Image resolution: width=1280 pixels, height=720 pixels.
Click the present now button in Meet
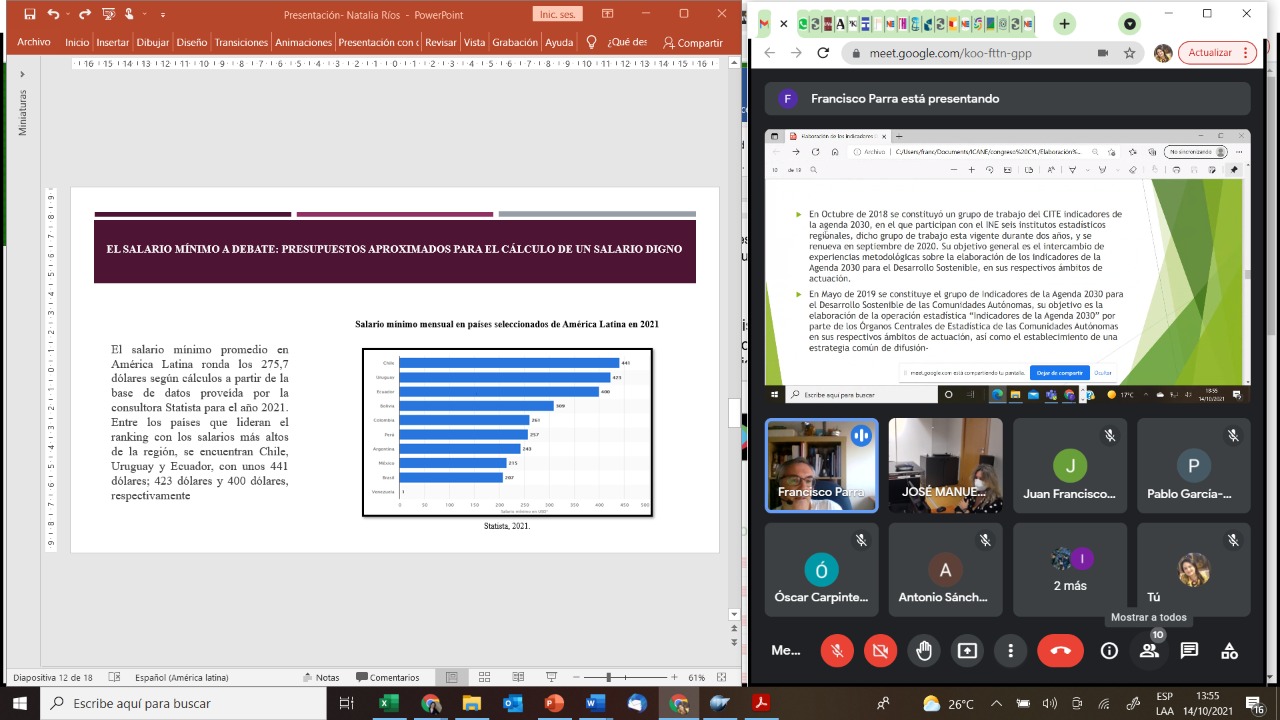(967, 650)
